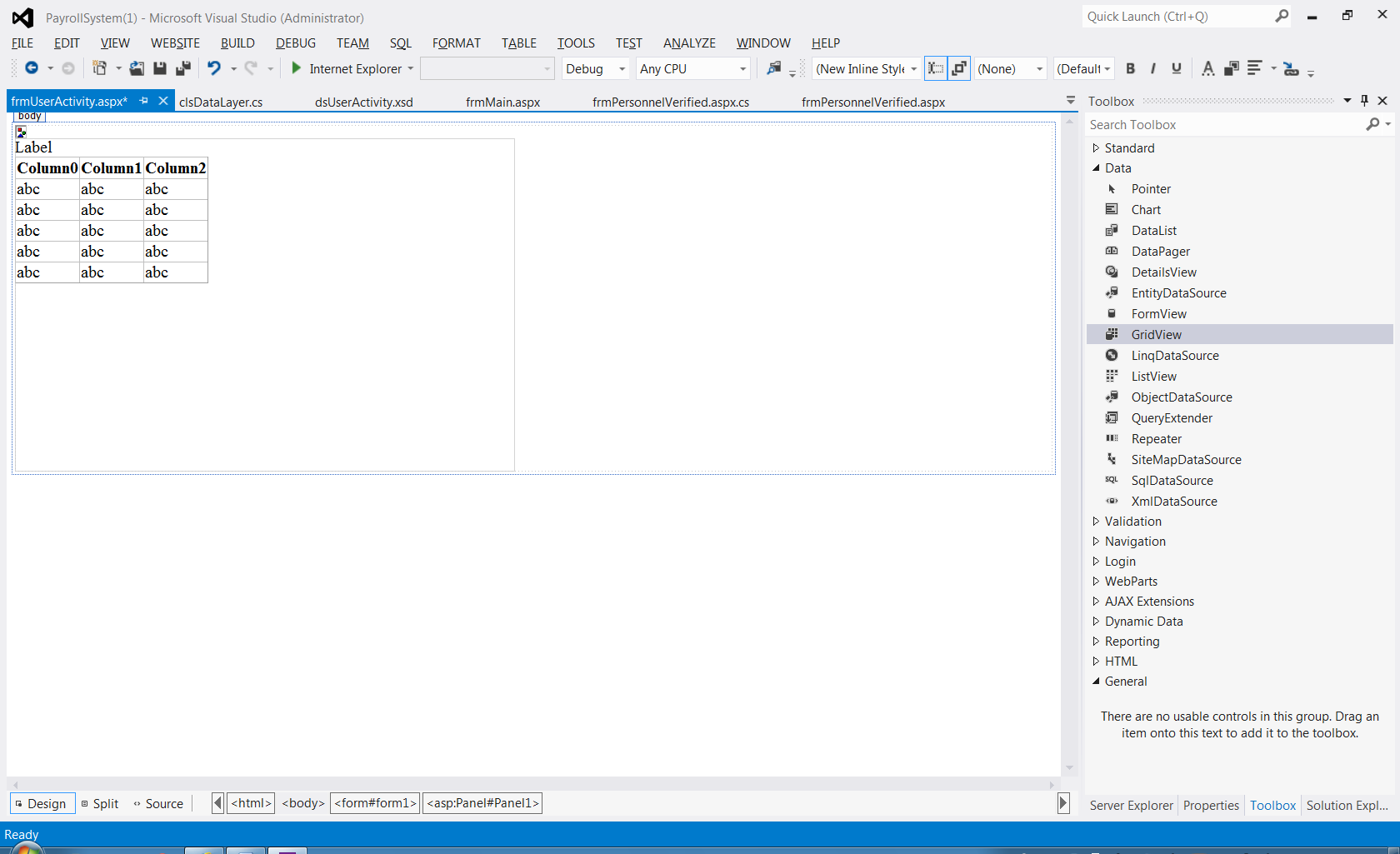Viewport: 1400px width, 854px height.
Task: Click the Navigate Backward arrow icon
Action: 32,68
